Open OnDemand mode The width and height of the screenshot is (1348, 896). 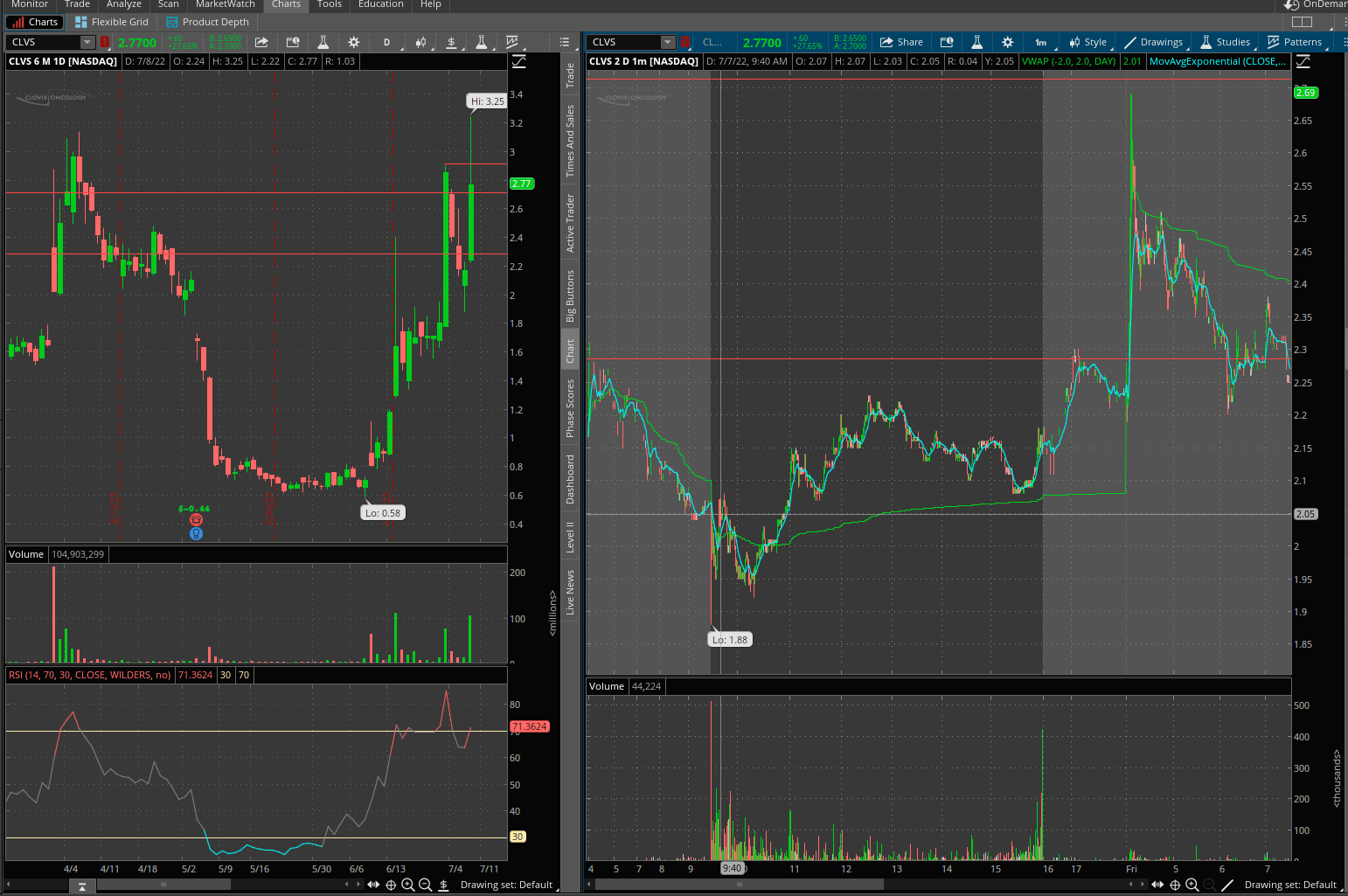[1316, 4]
